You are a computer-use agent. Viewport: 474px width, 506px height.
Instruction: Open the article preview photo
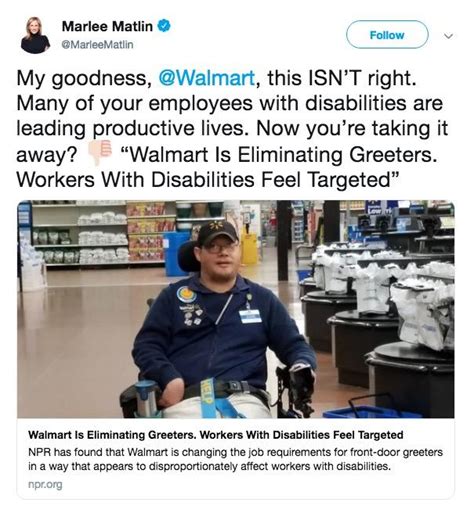click(235, 309)
